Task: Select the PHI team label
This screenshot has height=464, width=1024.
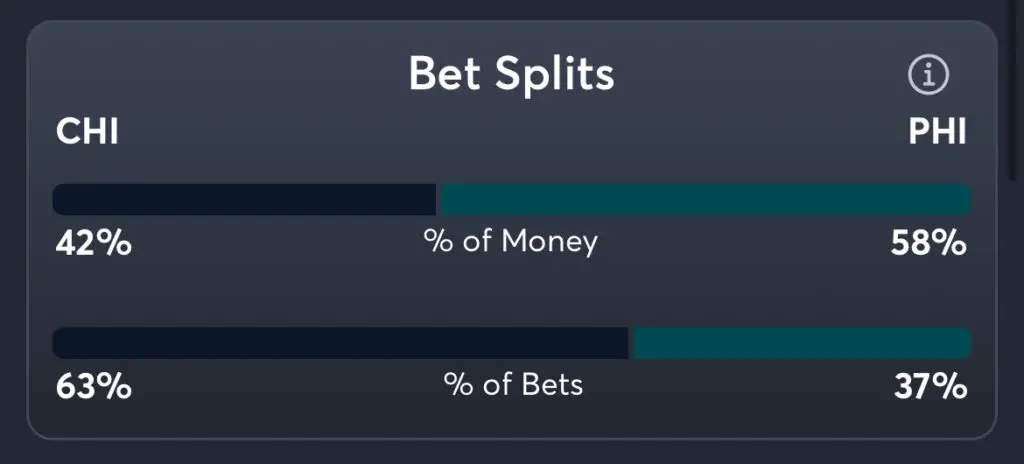Action: [x=937, y=132]
